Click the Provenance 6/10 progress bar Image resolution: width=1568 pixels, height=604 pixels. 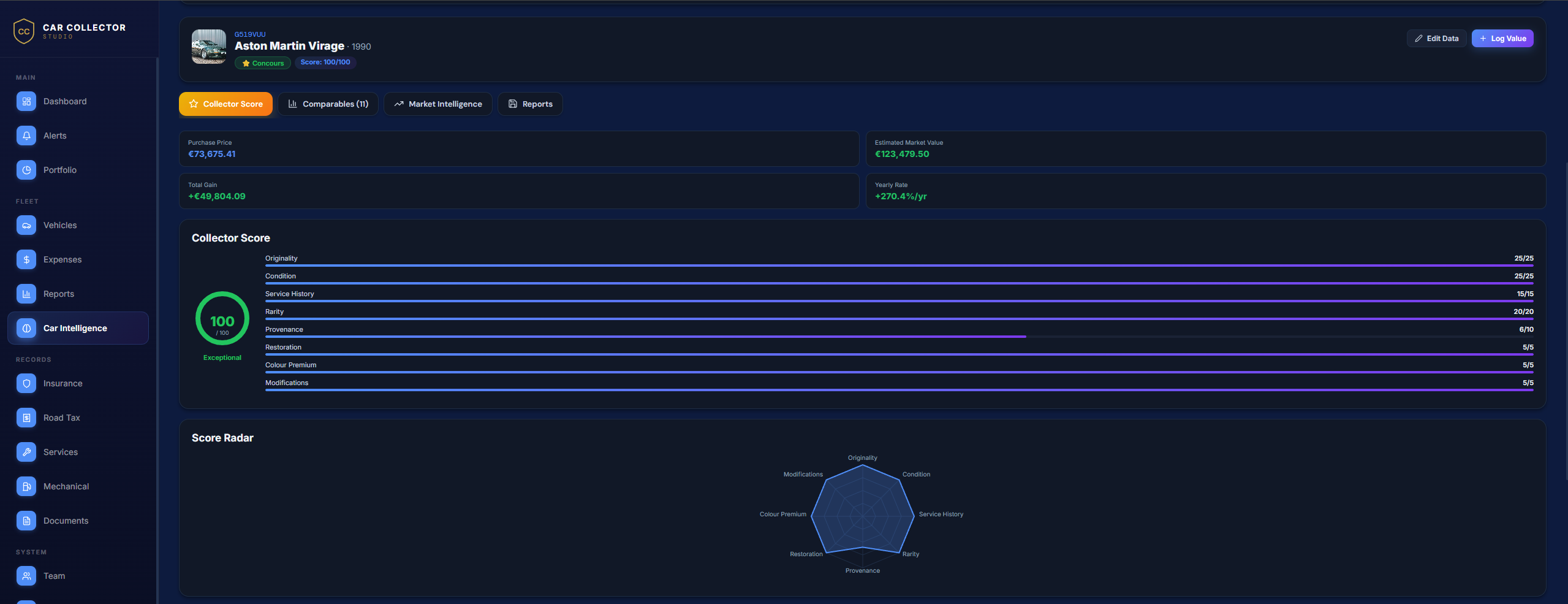(900, 337)
